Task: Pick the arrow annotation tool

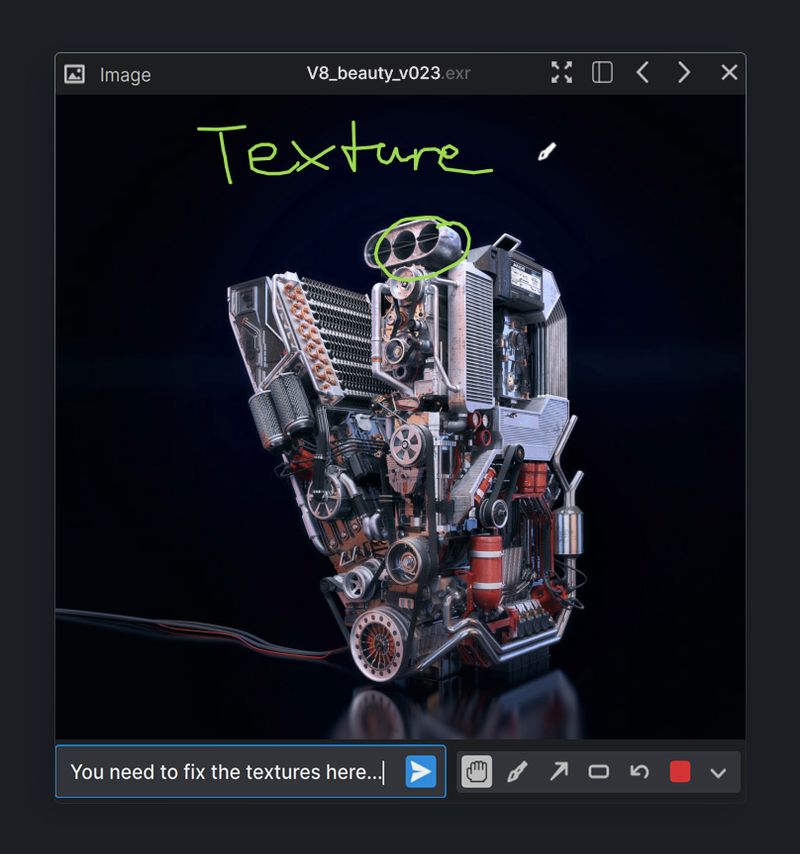Action: coord(560,772)
